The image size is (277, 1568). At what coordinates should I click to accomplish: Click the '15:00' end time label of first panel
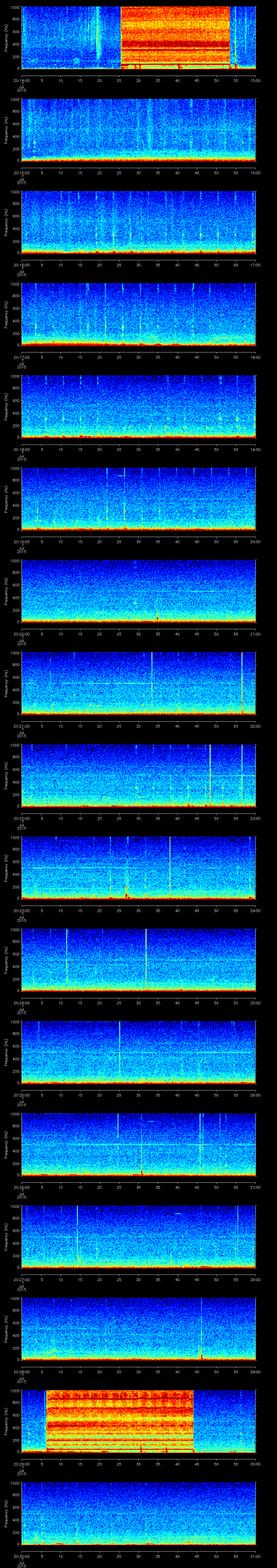(255, 80)
